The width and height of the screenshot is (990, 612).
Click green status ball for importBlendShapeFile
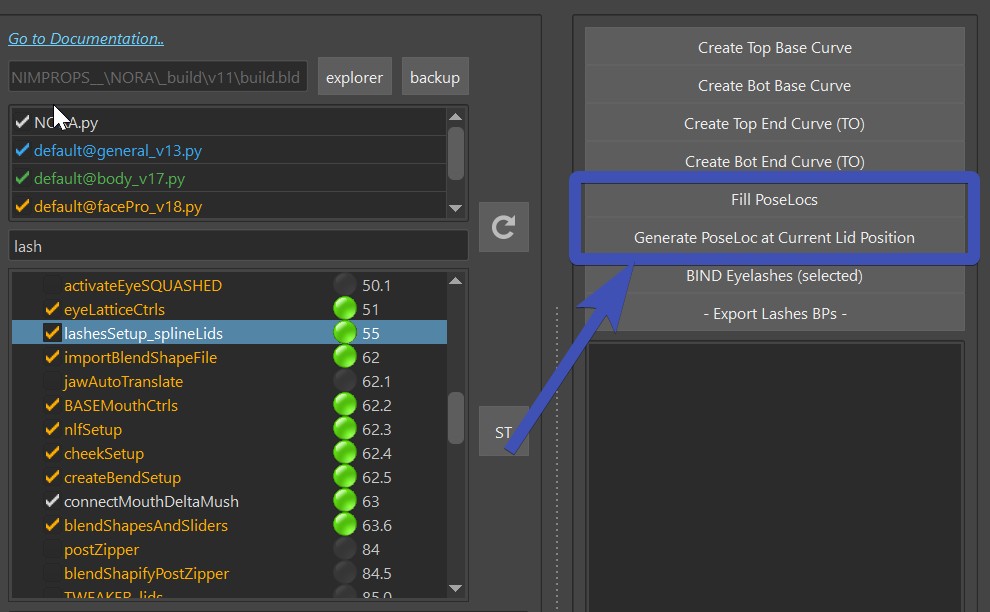tap(345, 357)
